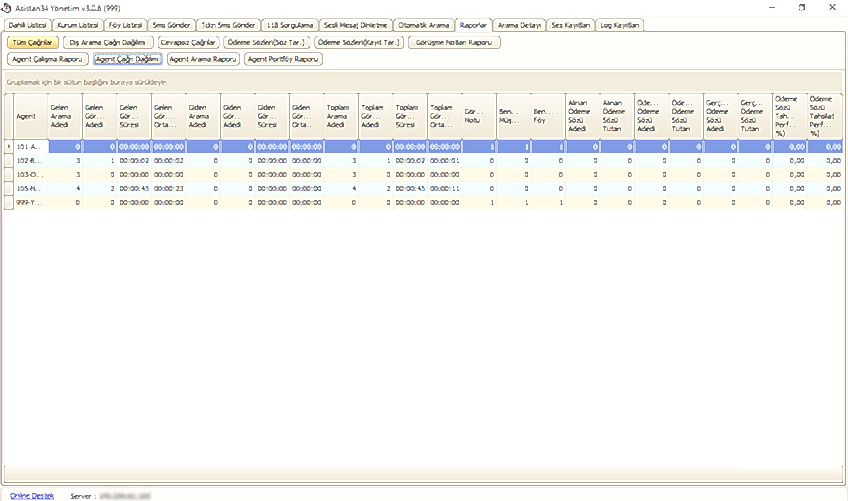Click the Görüşme Notları Raporu button
Image resolution: width=848 pixels, height=501 pixels.
(x=454, y=43)
